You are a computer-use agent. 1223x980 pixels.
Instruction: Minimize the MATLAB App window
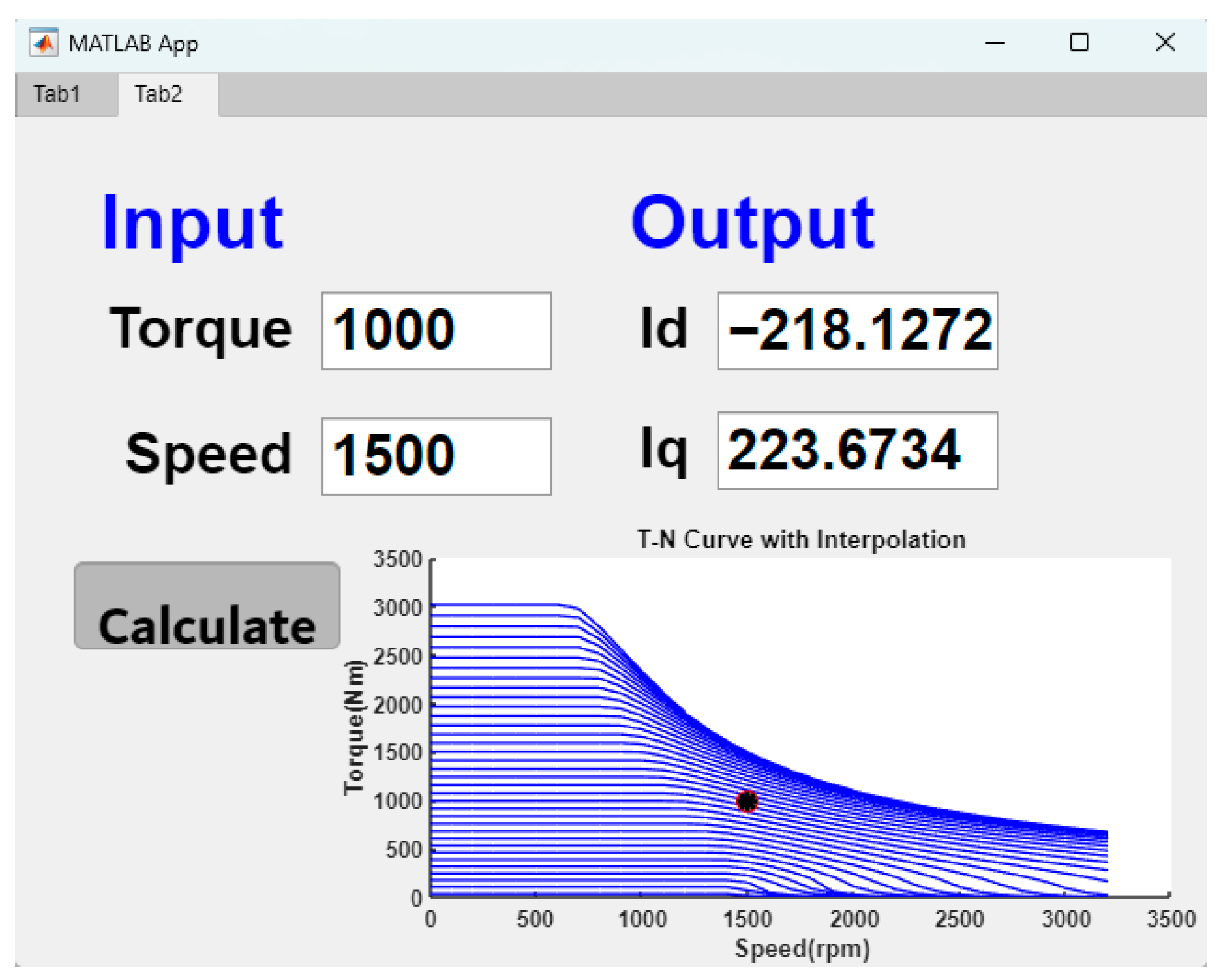995,43
